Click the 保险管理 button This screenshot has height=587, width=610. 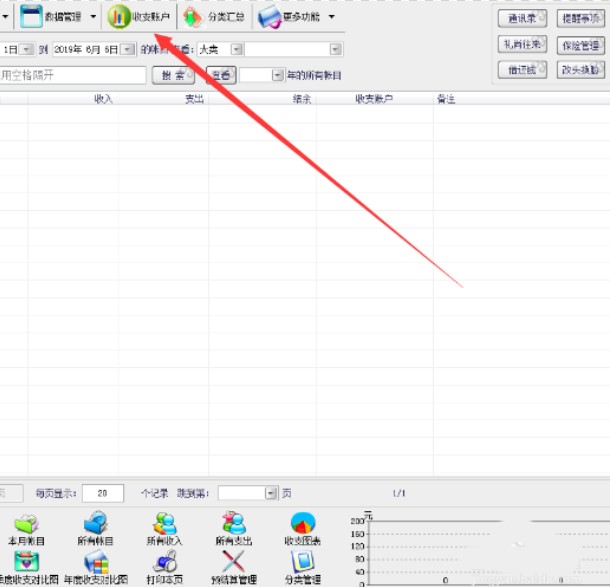[580, 45]
